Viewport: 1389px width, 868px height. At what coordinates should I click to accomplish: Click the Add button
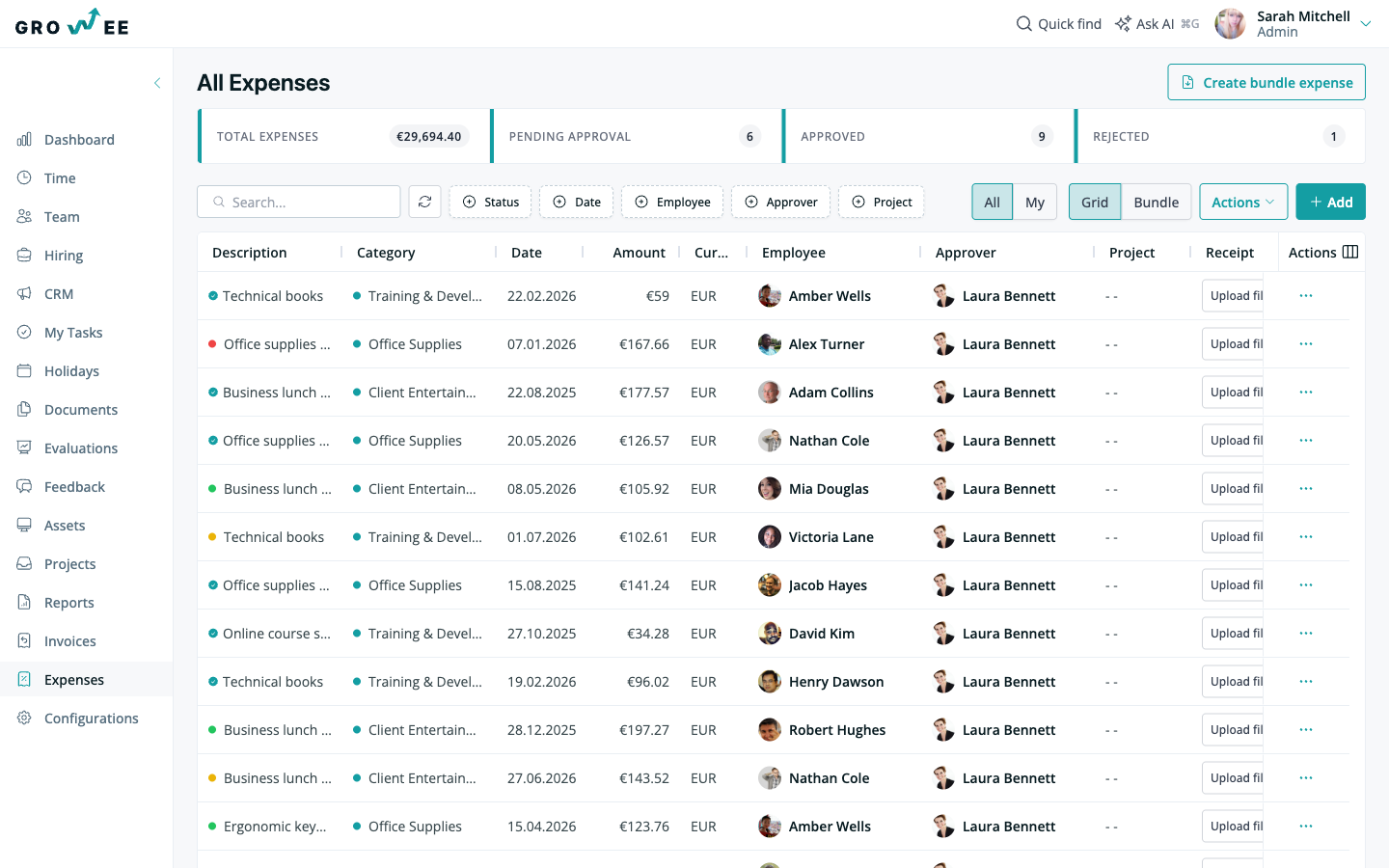pyautogui.click(x=1330, y=202)
